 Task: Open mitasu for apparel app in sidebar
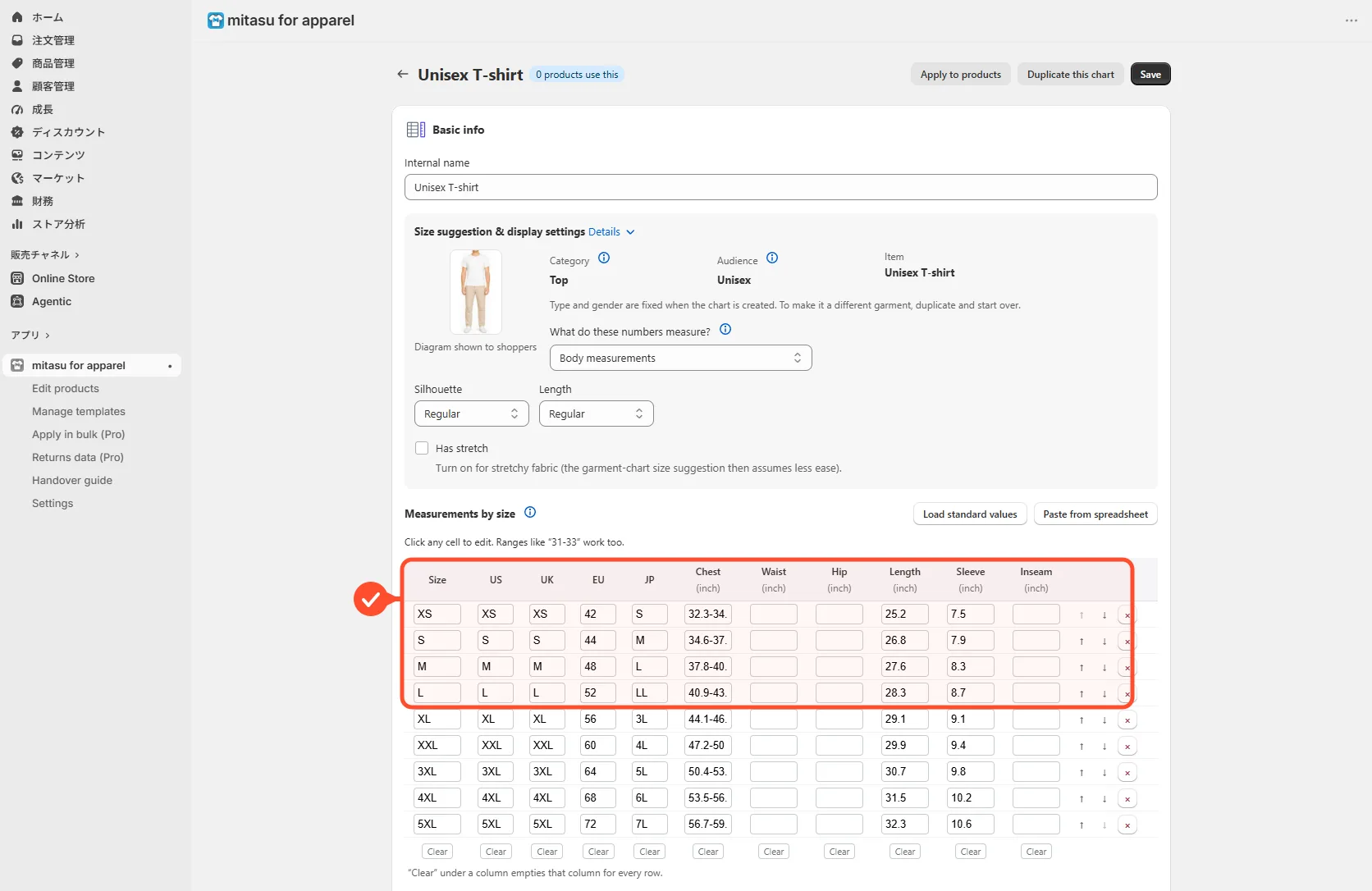click(x=92, y=365)
